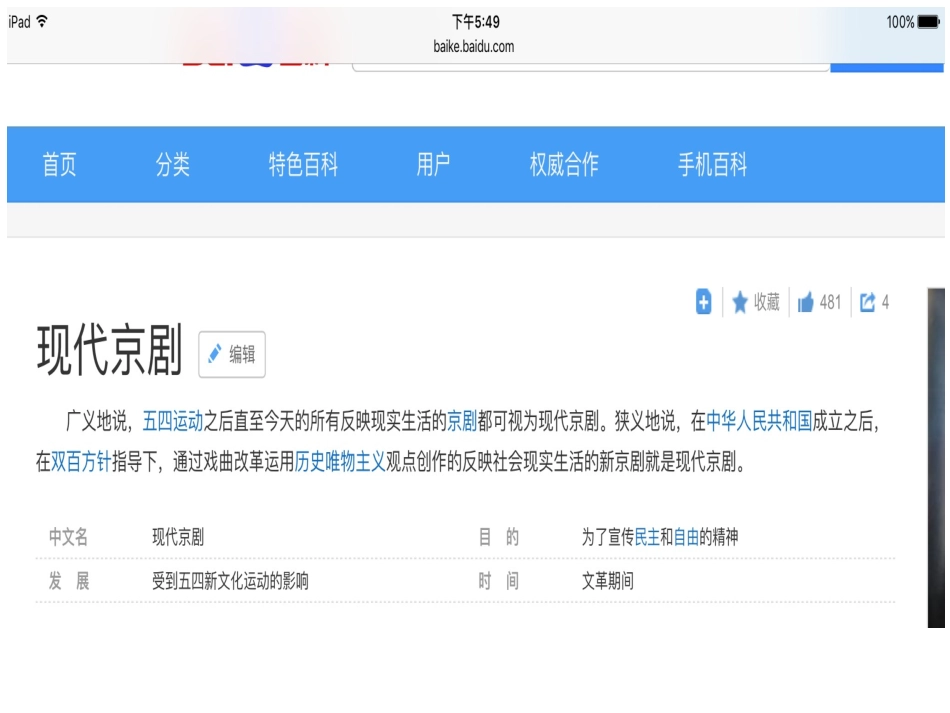Tap the 下午5:49 clock in status bar

[476, 22]
